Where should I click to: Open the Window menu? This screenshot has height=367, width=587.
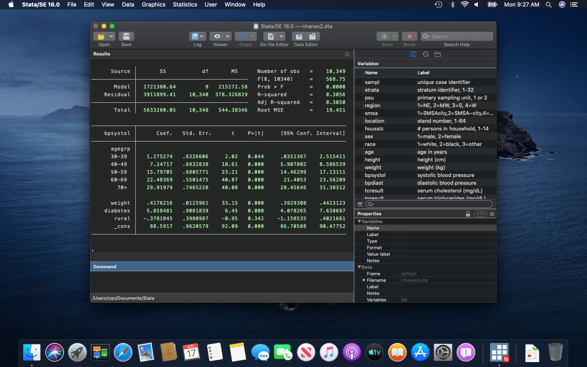point(235,4)
